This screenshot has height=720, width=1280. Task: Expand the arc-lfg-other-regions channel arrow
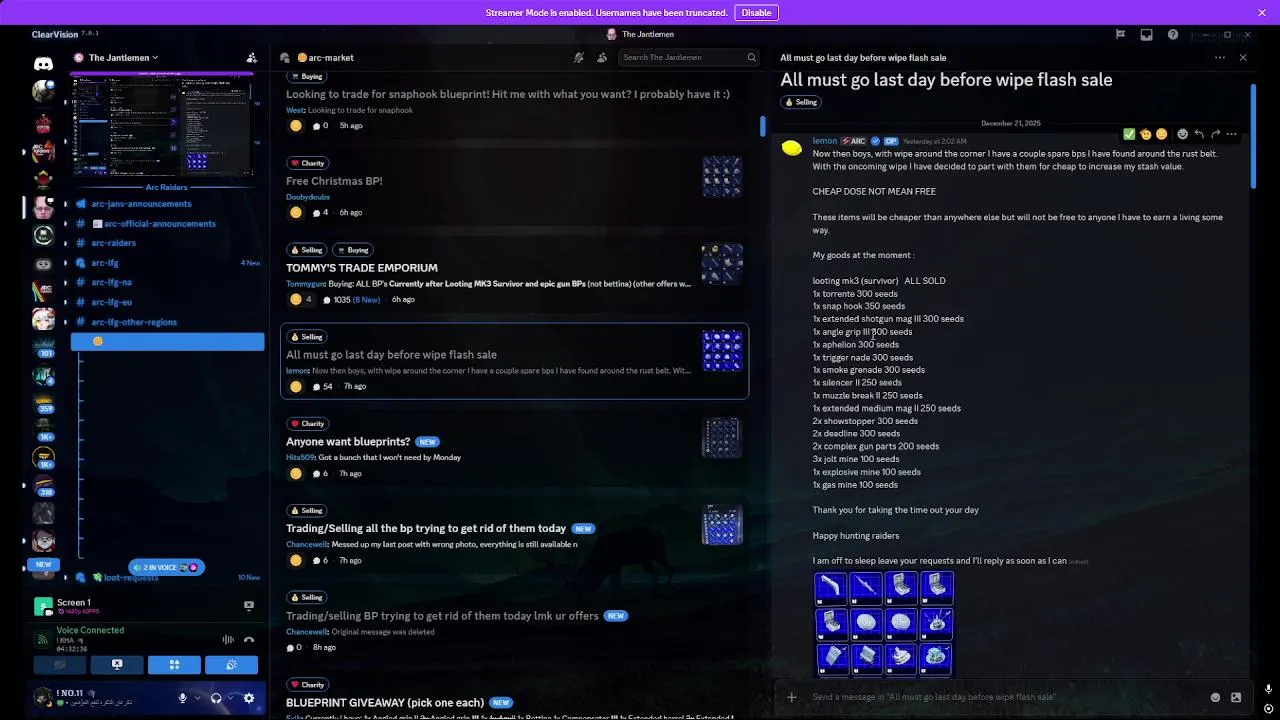click(x=66, y=322)
